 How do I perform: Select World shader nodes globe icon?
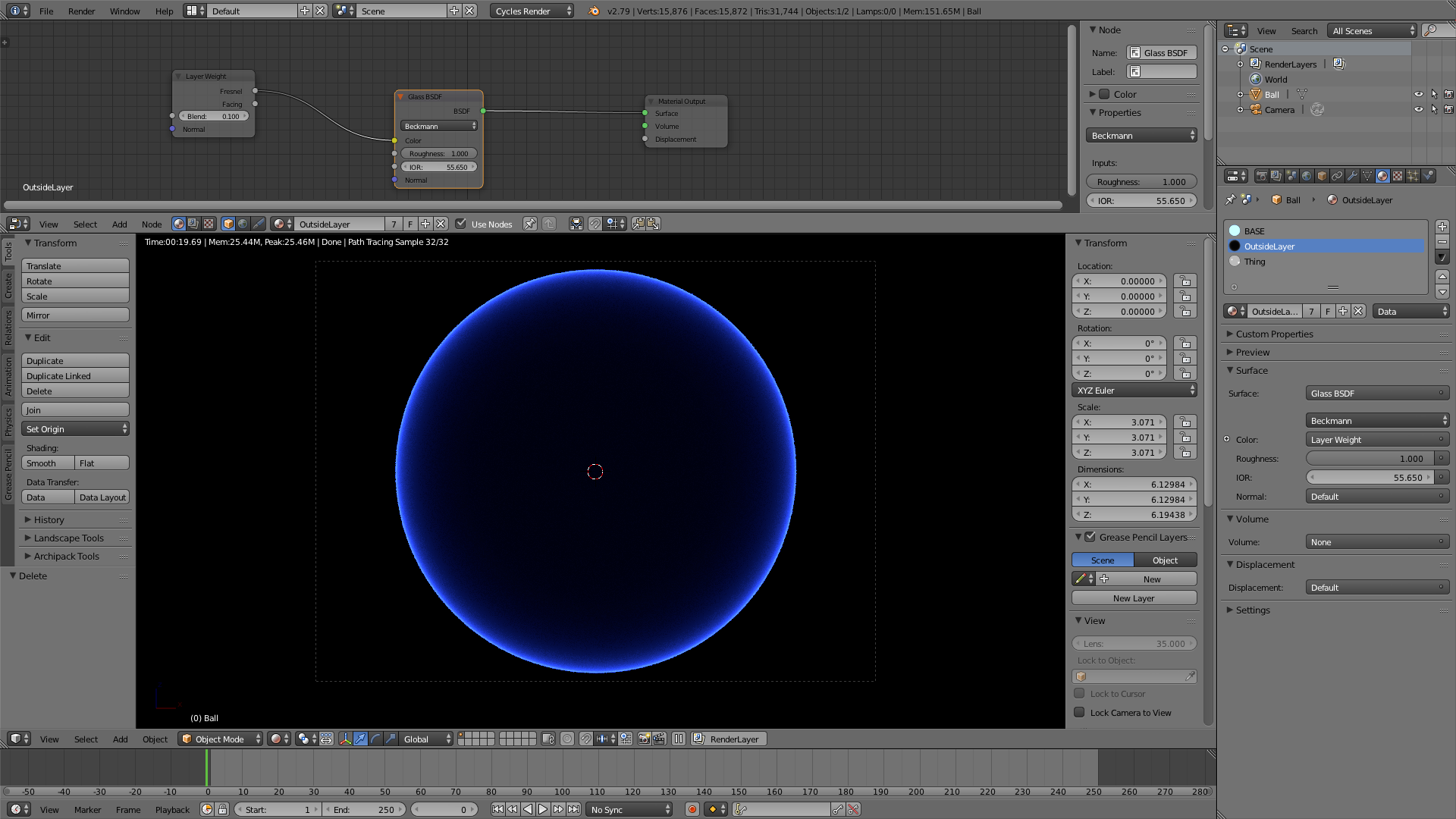[x=243, y=224]
